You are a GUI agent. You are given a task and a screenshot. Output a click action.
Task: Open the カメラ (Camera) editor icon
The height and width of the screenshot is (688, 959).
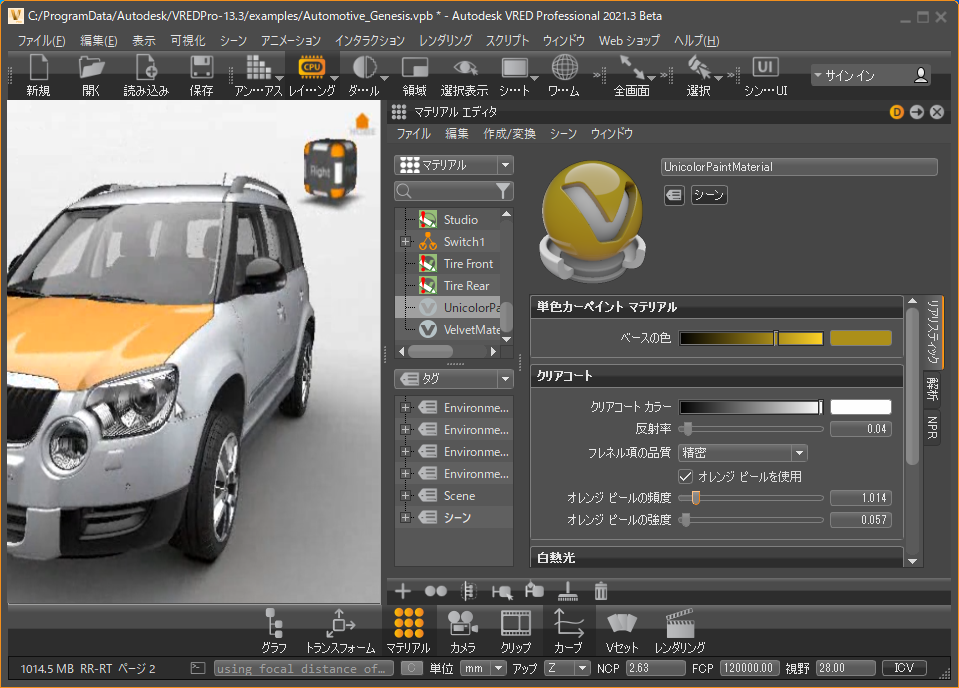pos(462,624)
